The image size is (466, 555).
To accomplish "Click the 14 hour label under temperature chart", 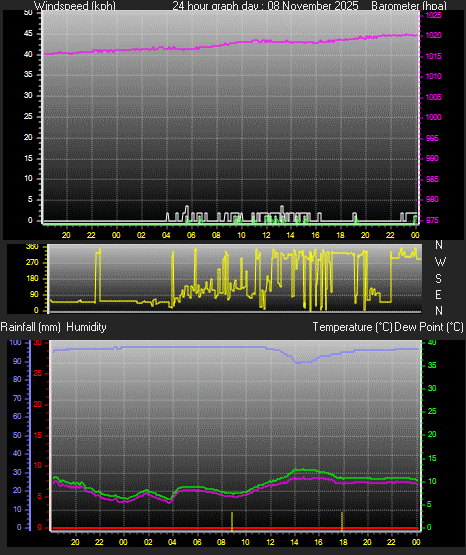I will coord(294,542).
